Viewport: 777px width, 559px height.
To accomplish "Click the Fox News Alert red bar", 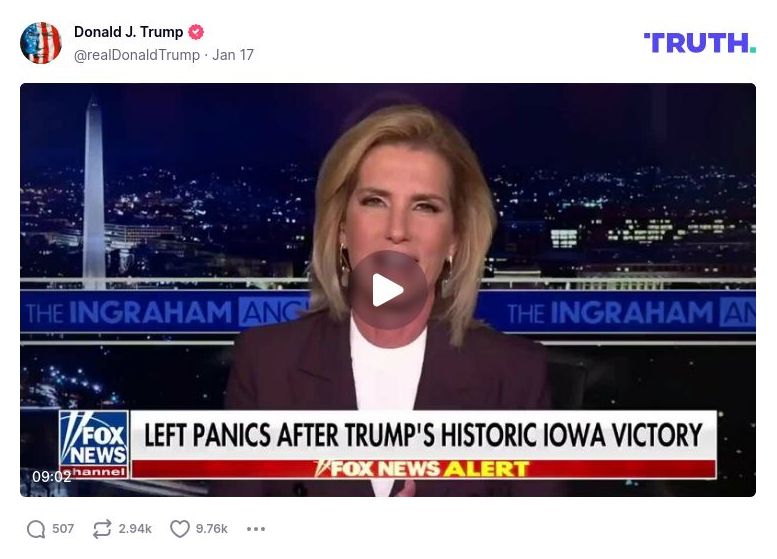I will click(x=423, y=469).
